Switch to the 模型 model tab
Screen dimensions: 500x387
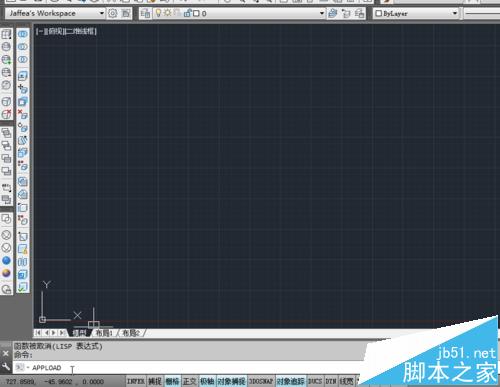click(x=79, y=333)
